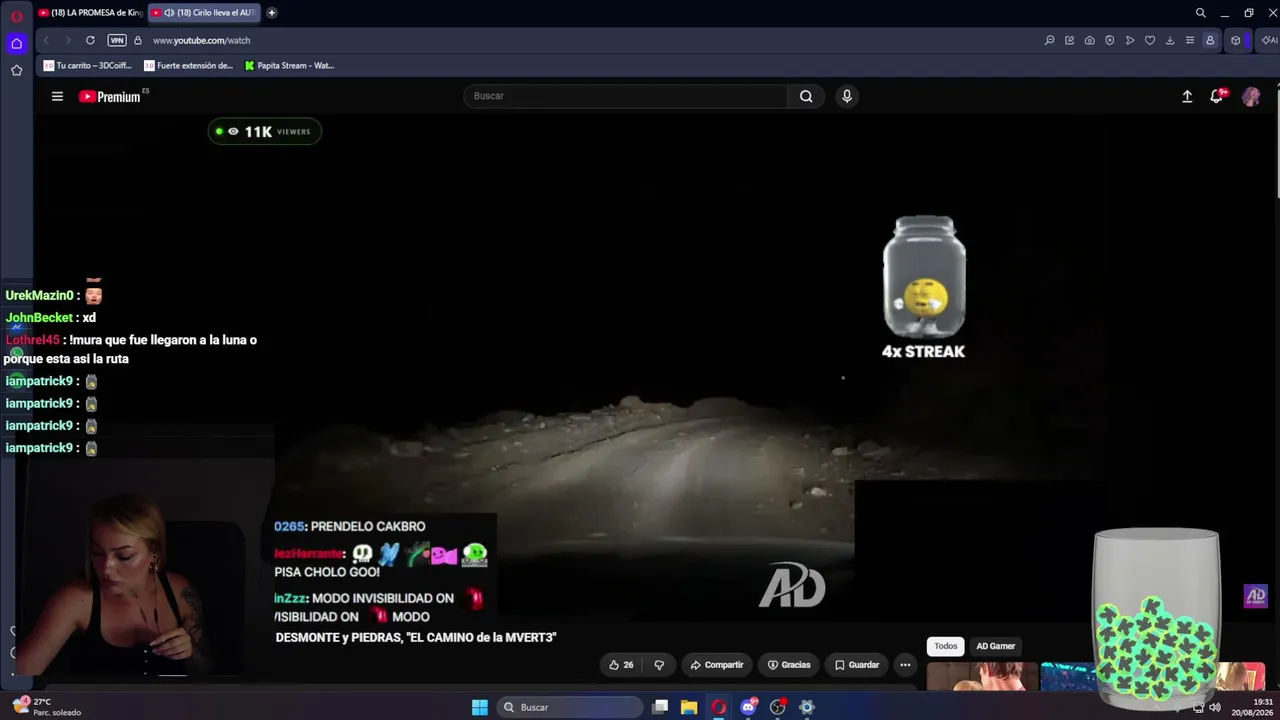The height and width of the screenshot is (720, 1280).
Task: Select the Cirilo lleva el AUT tab
Action: [203, 13]
